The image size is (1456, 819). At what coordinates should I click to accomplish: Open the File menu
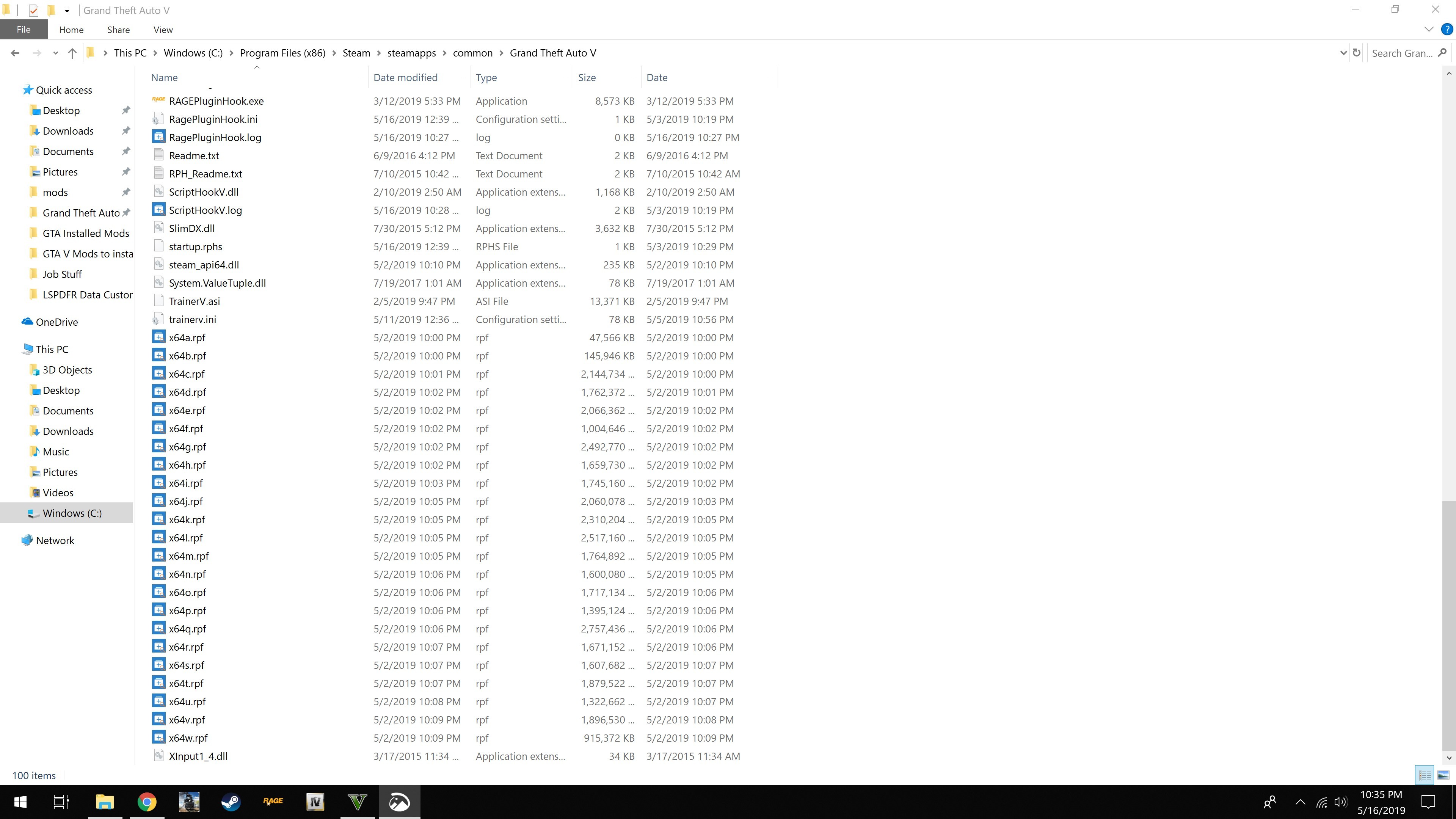(x=23, y=30)
